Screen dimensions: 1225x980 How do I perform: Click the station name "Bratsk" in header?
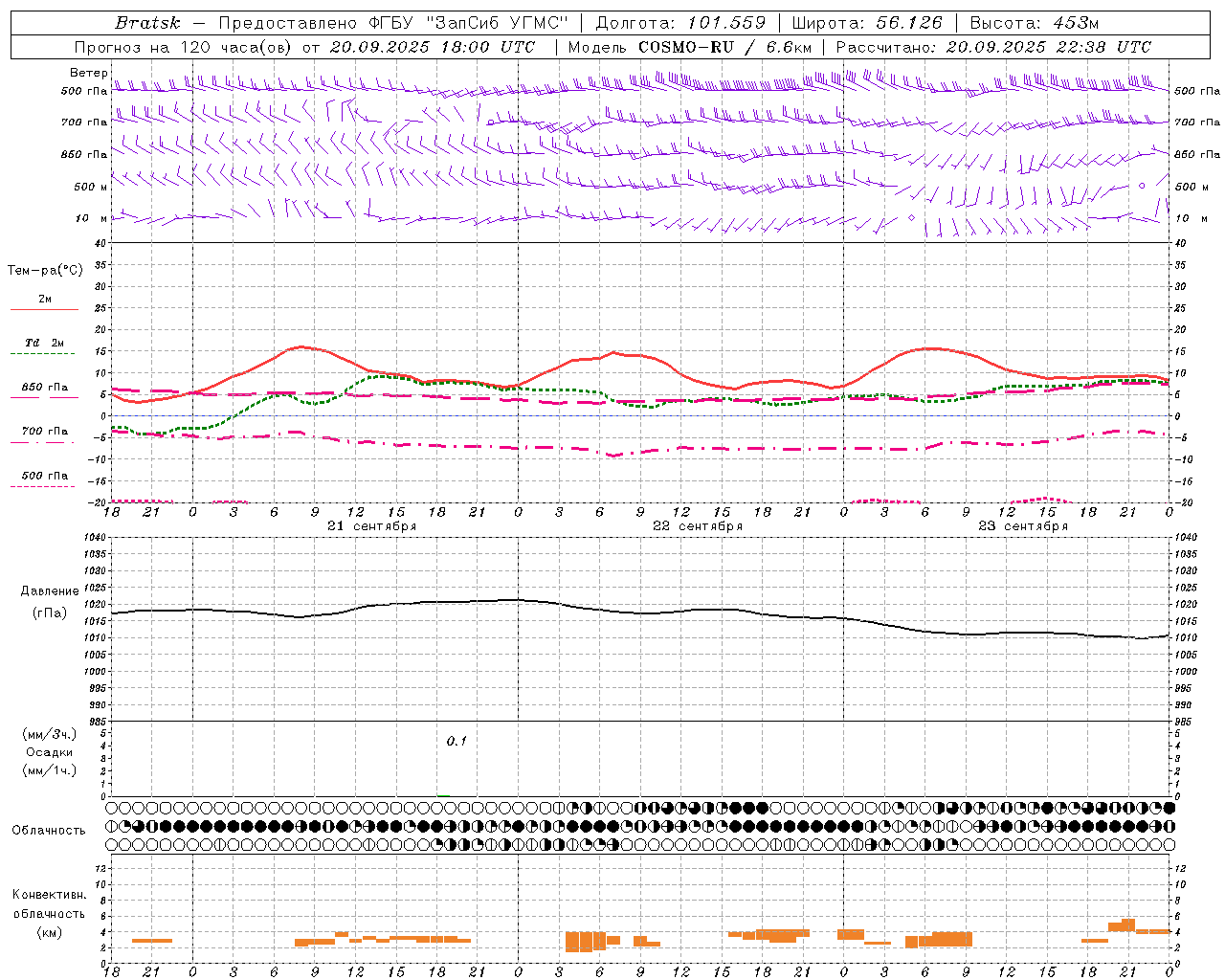[147, 23]
